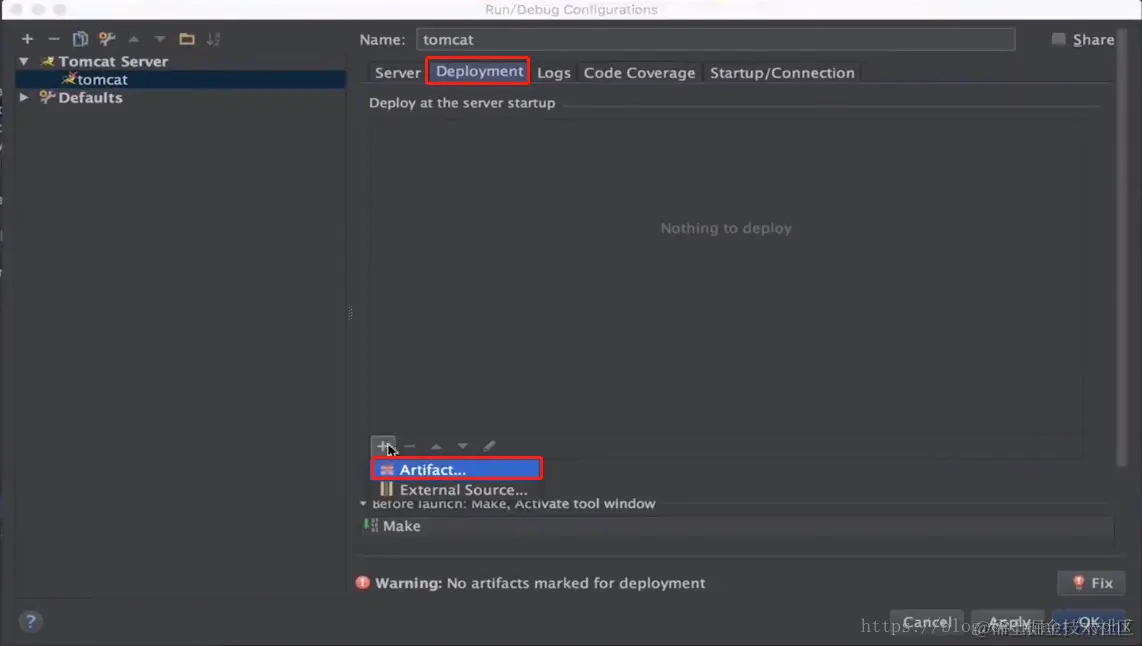The image size is (1142, 646).
Task: Click the Name input field
Action: tap(715, 39)
